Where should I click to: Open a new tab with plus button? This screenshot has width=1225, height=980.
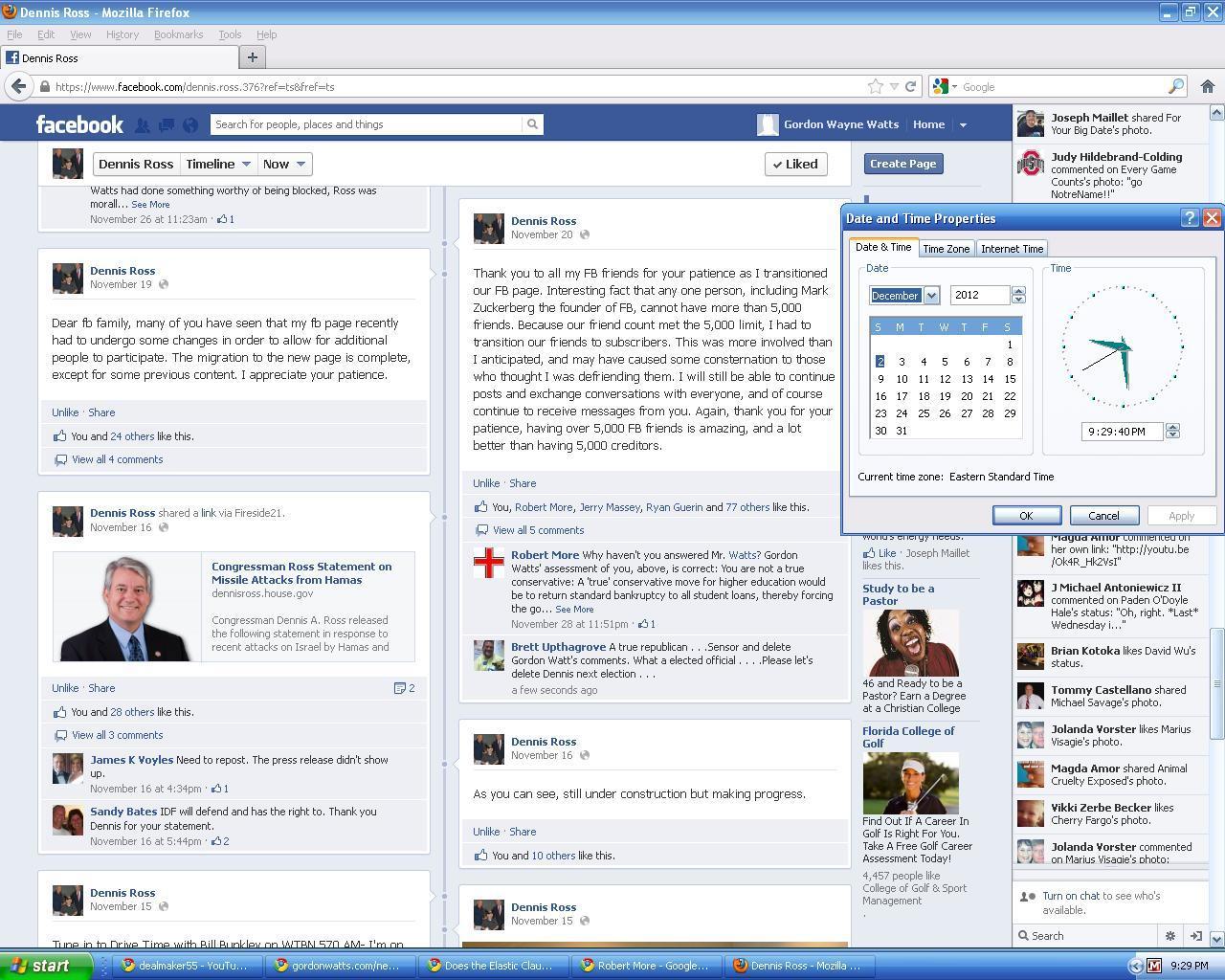(x=252, y=57)
